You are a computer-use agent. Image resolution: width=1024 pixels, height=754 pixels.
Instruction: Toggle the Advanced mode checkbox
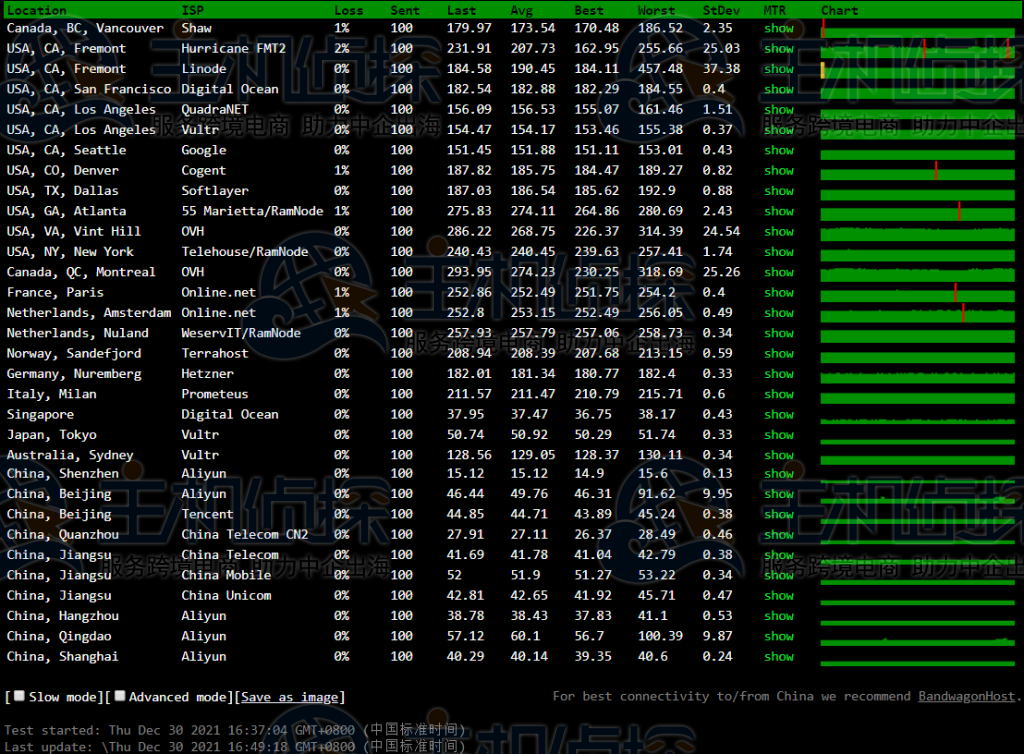tap(119, 696)
